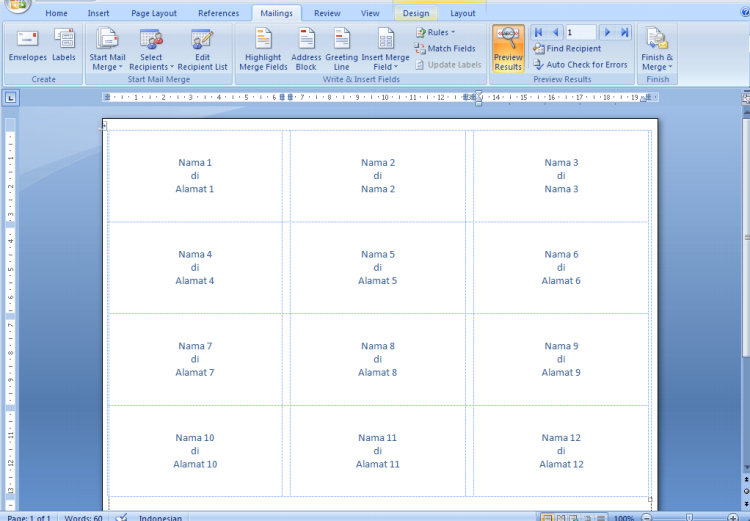Open Word help icon

pyautogui.click(x=745, y=11)
